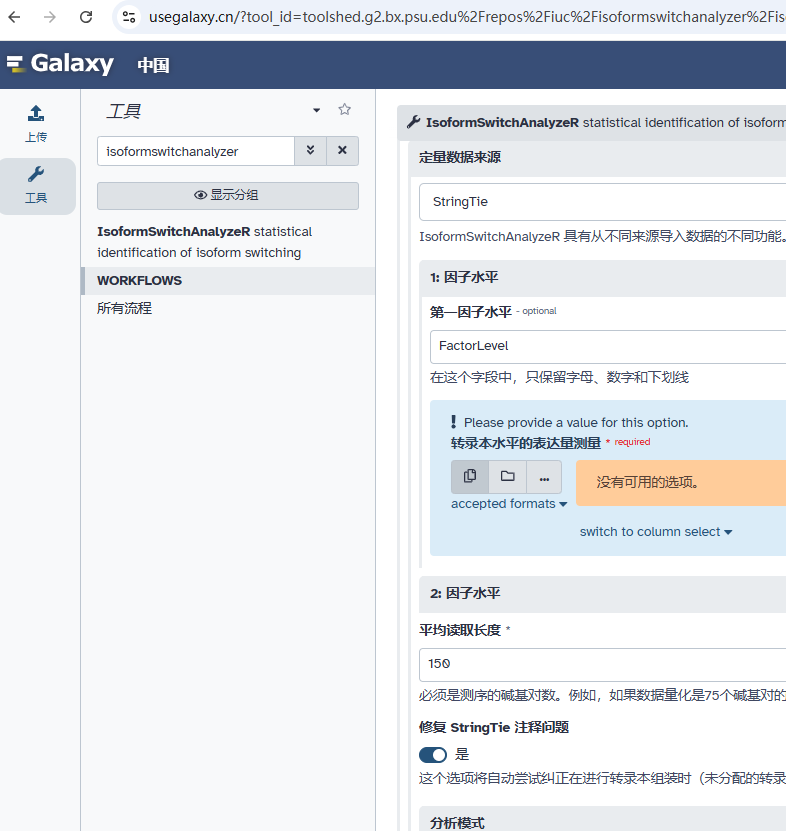Click the Galaxy logo
Image resolution: width=786 pixels, height=831 pixels.
(60, 64)
